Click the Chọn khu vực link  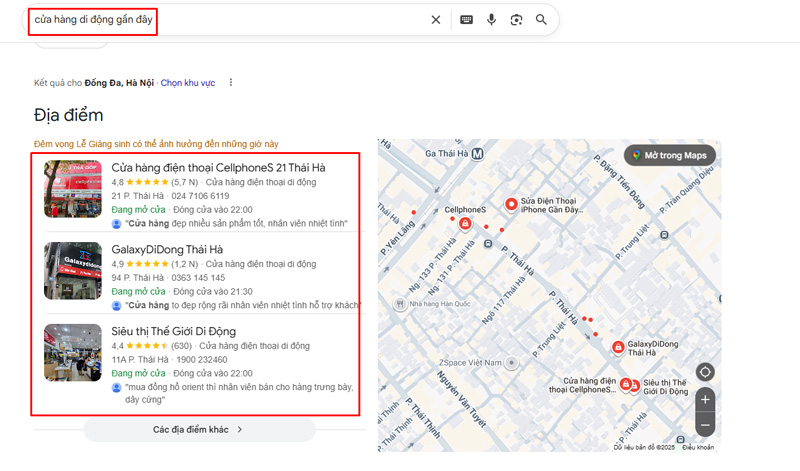pos(188,83)
